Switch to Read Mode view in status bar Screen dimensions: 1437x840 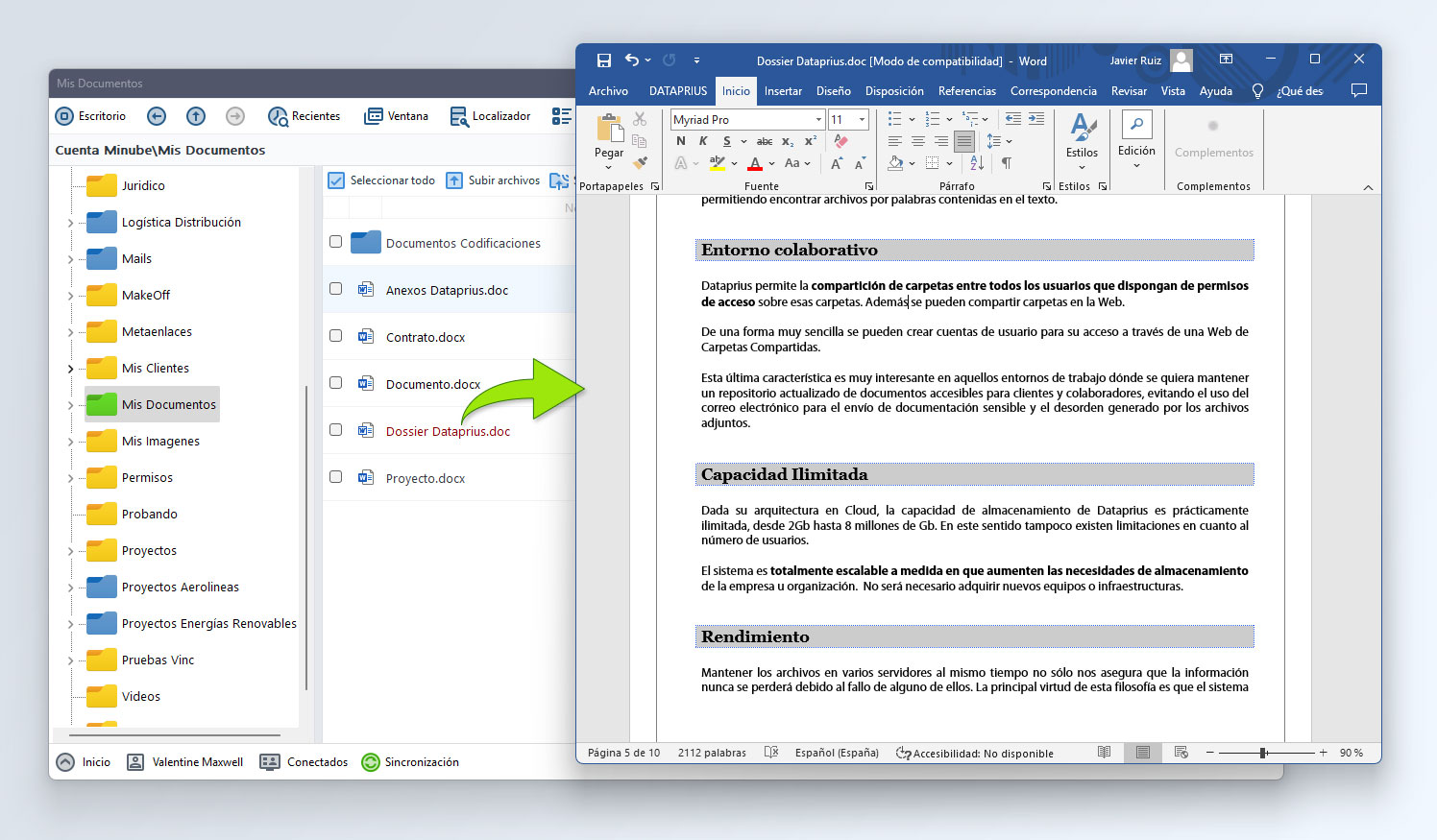click(1105, 753)
